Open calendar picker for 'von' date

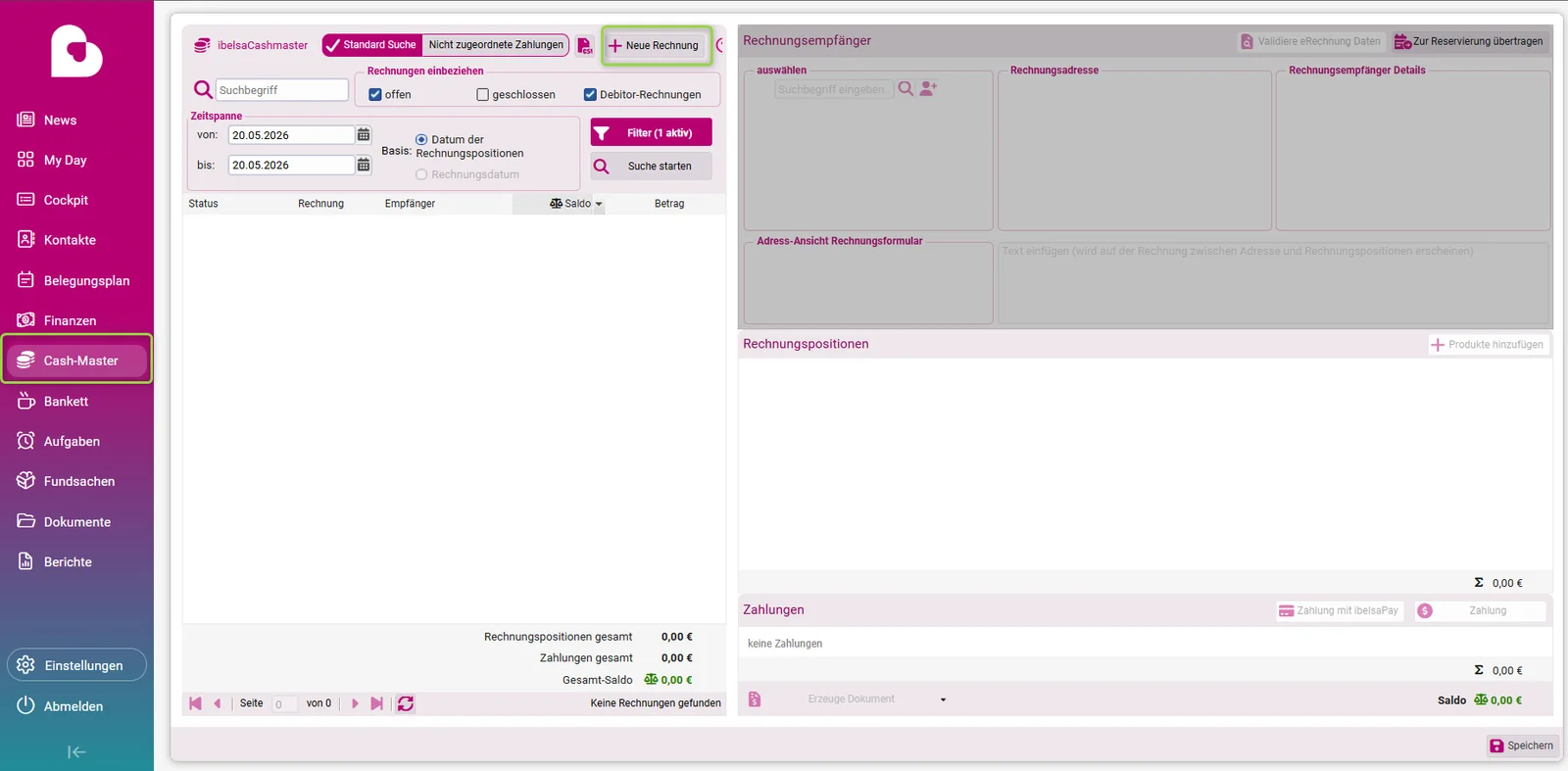point(364,135)
